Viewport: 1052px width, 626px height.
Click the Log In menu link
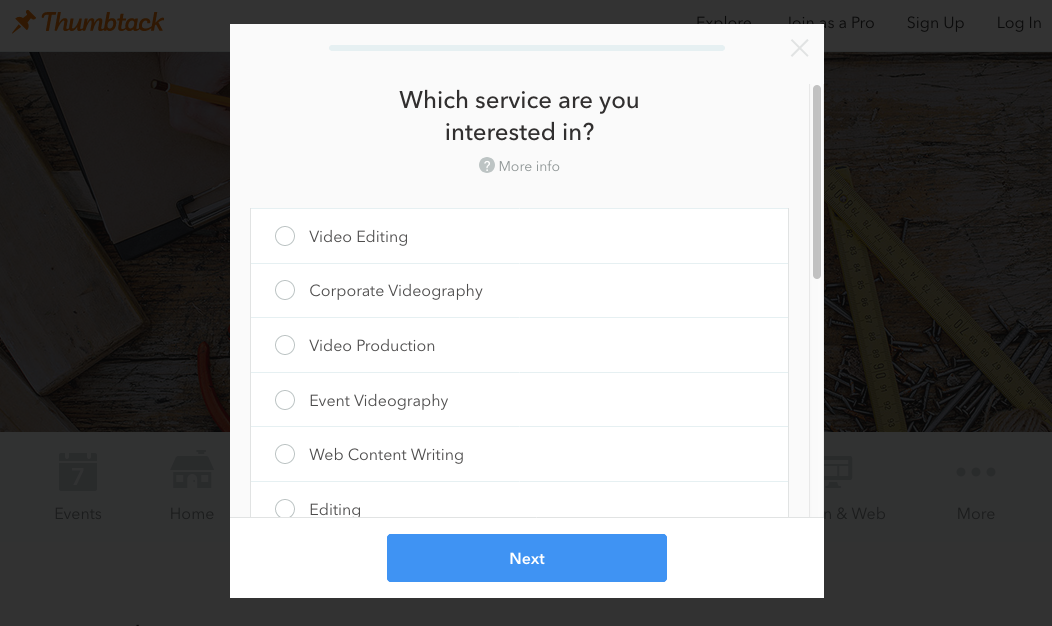(1018, 23)
